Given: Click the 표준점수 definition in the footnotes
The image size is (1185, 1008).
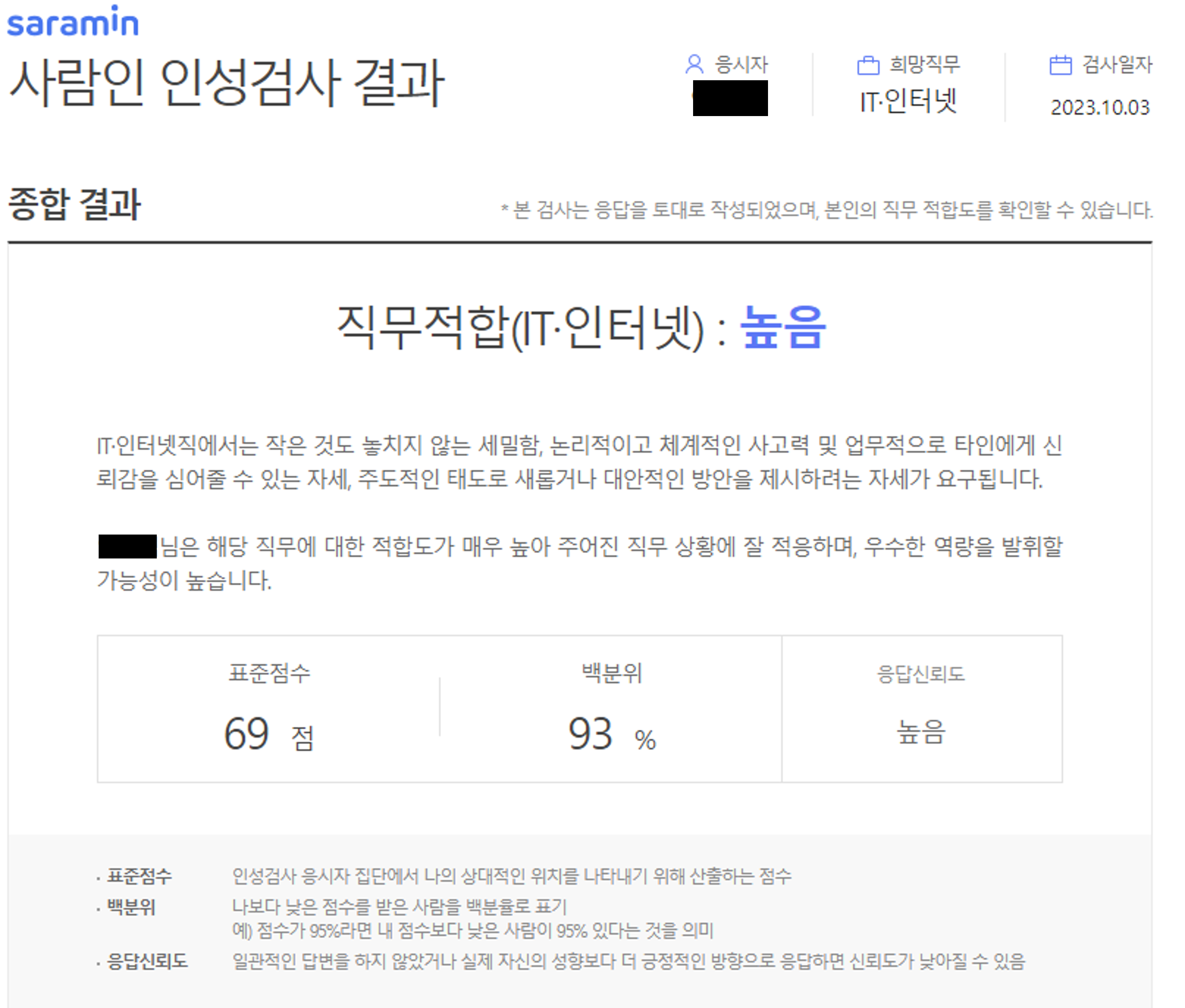Looking at the screenshot, I should point(511,876).
